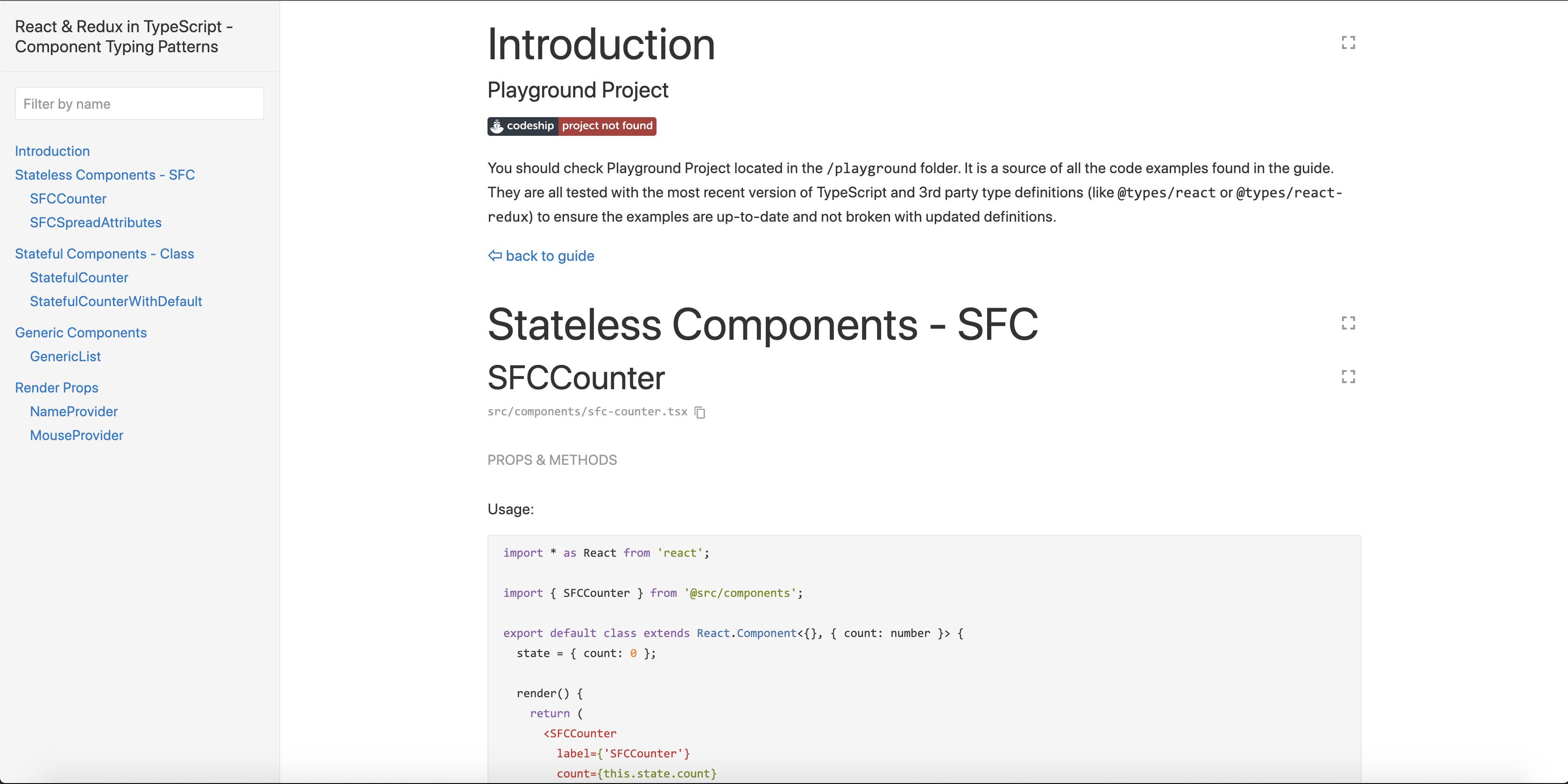Open StatefulCounter from the sidebar
Screen dimensions: 1568x784
coord(79,277)
